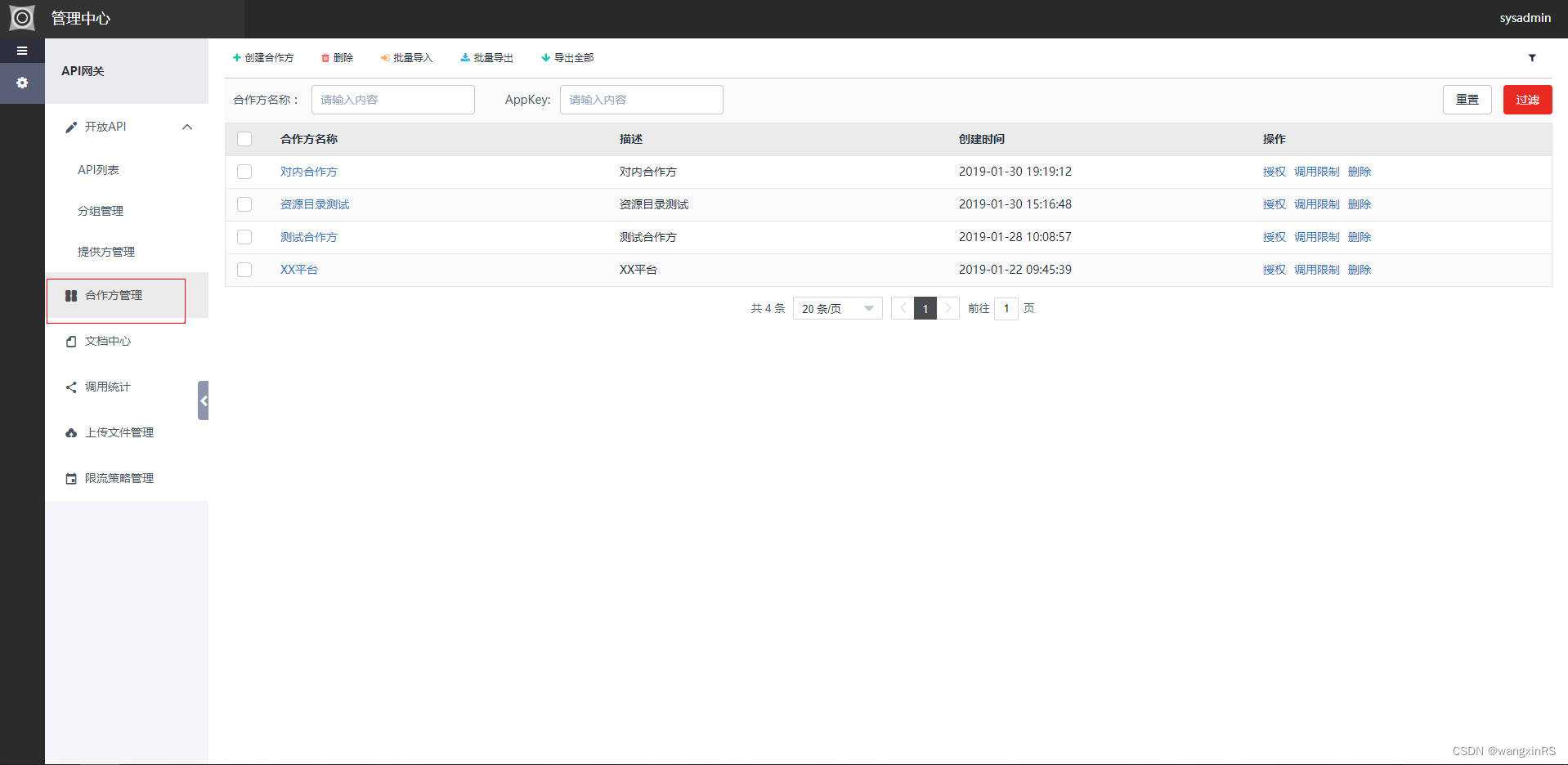Open 上传文件管理 menu item

(x=127, y=433)
